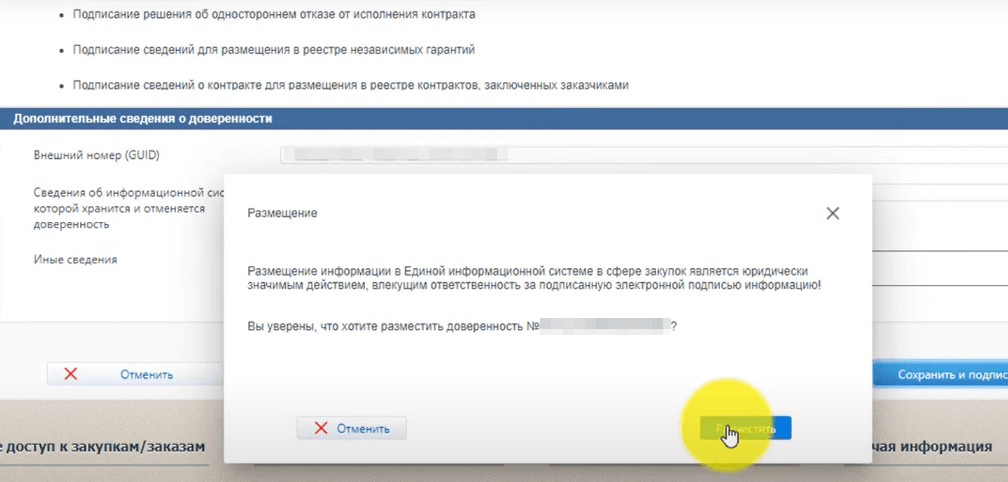Click the bullet about реестре контрактов, заключенных заказчиками
The image size is (1008, 482).
pos(350,84)
